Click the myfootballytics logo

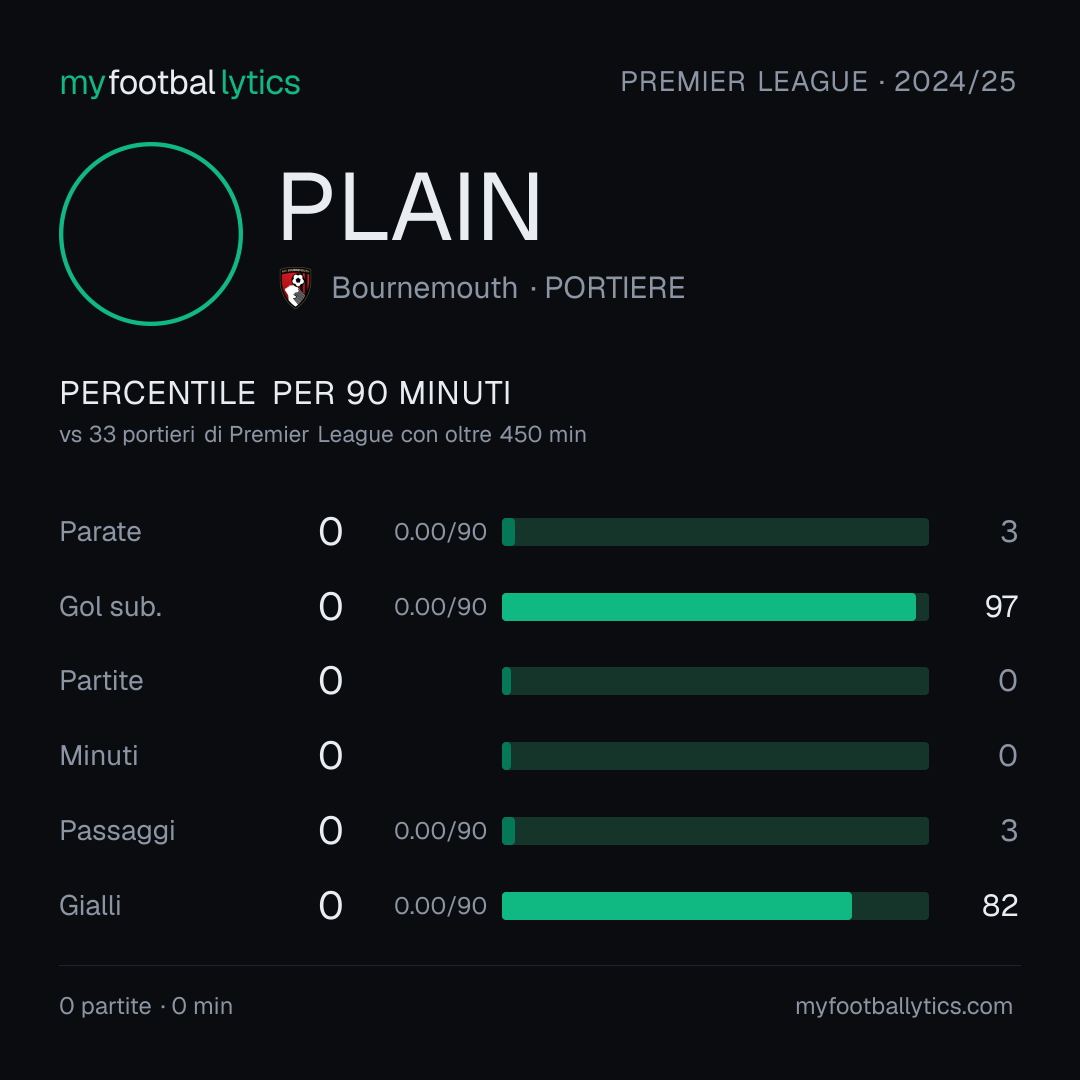coord(180,83)
